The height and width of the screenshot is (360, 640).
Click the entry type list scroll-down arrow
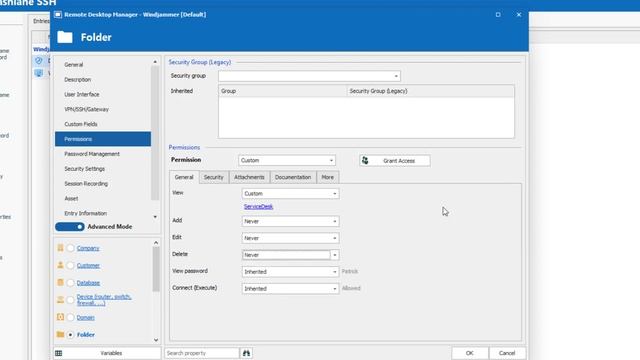point(156,340)
